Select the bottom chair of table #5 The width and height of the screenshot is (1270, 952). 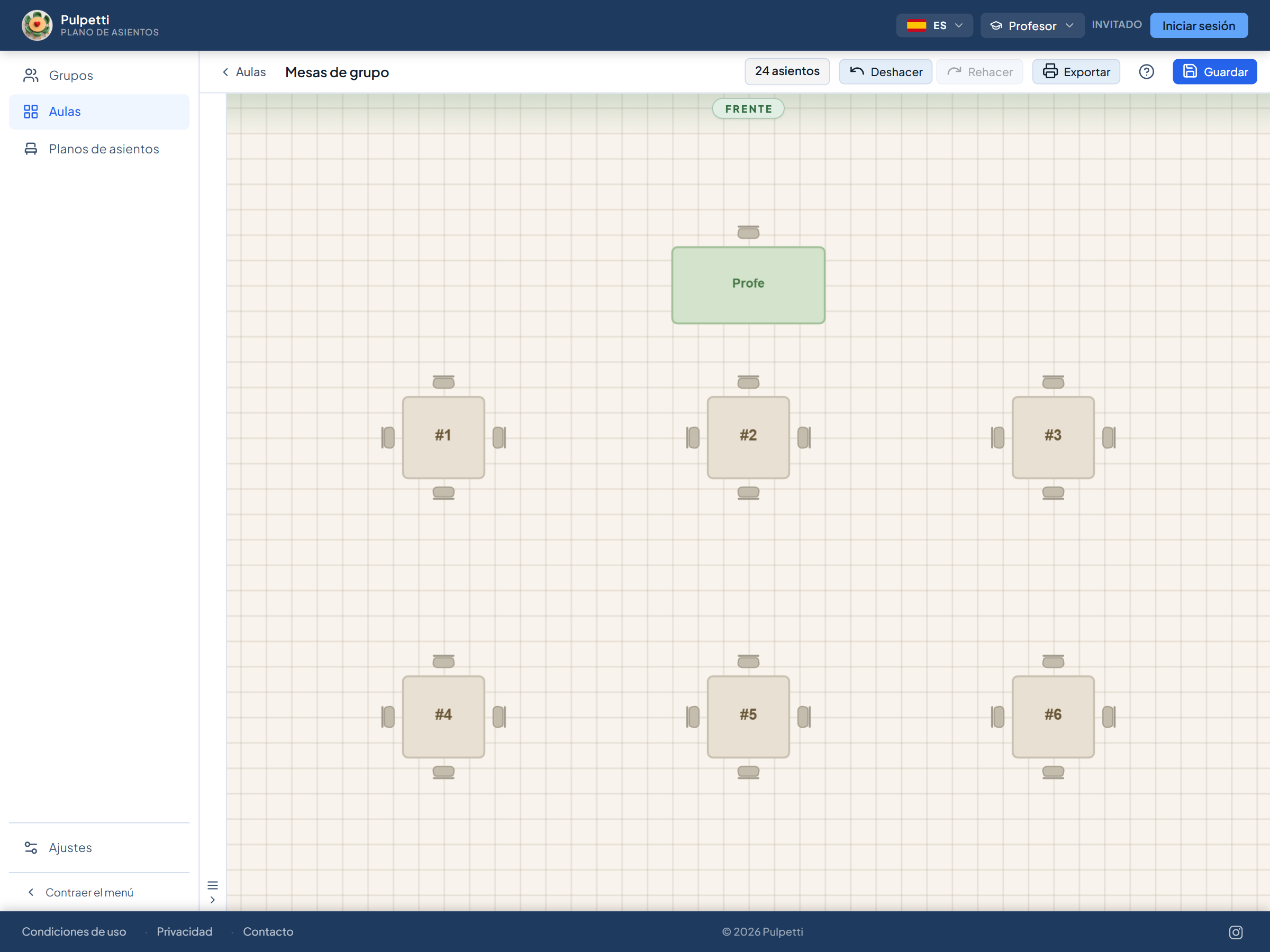[x=748, y=772]
